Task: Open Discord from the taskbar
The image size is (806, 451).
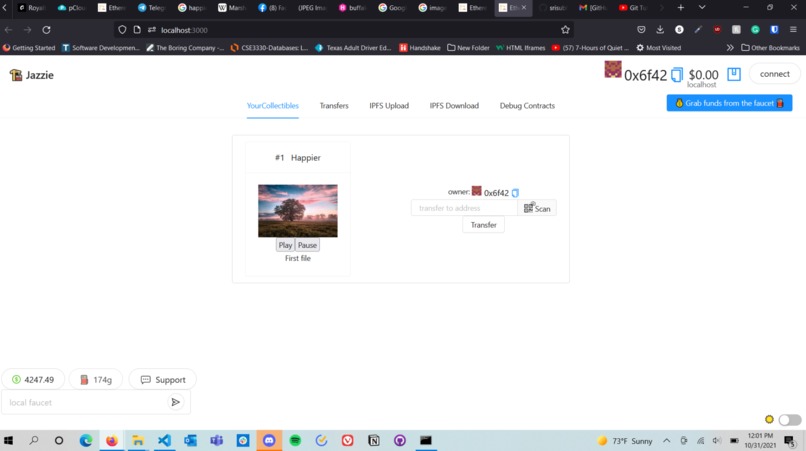Action: (269, 440)
